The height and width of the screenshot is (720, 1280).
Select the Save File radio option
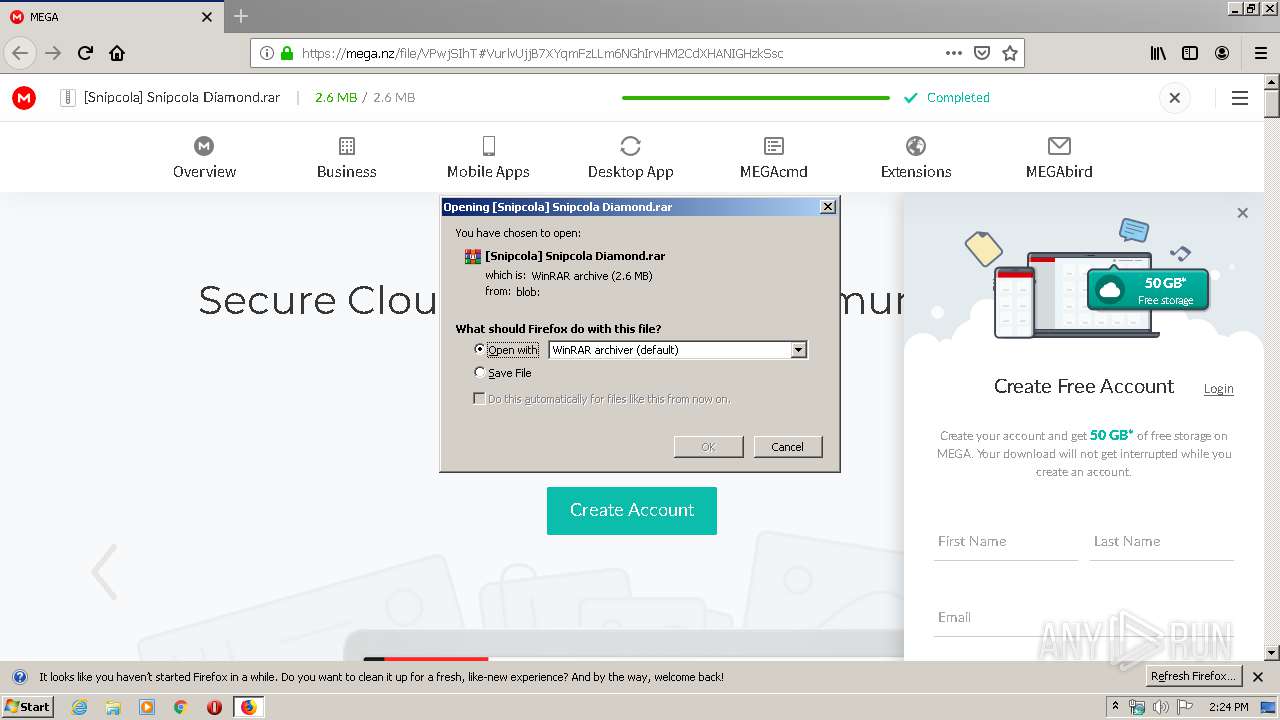[479, 373]
